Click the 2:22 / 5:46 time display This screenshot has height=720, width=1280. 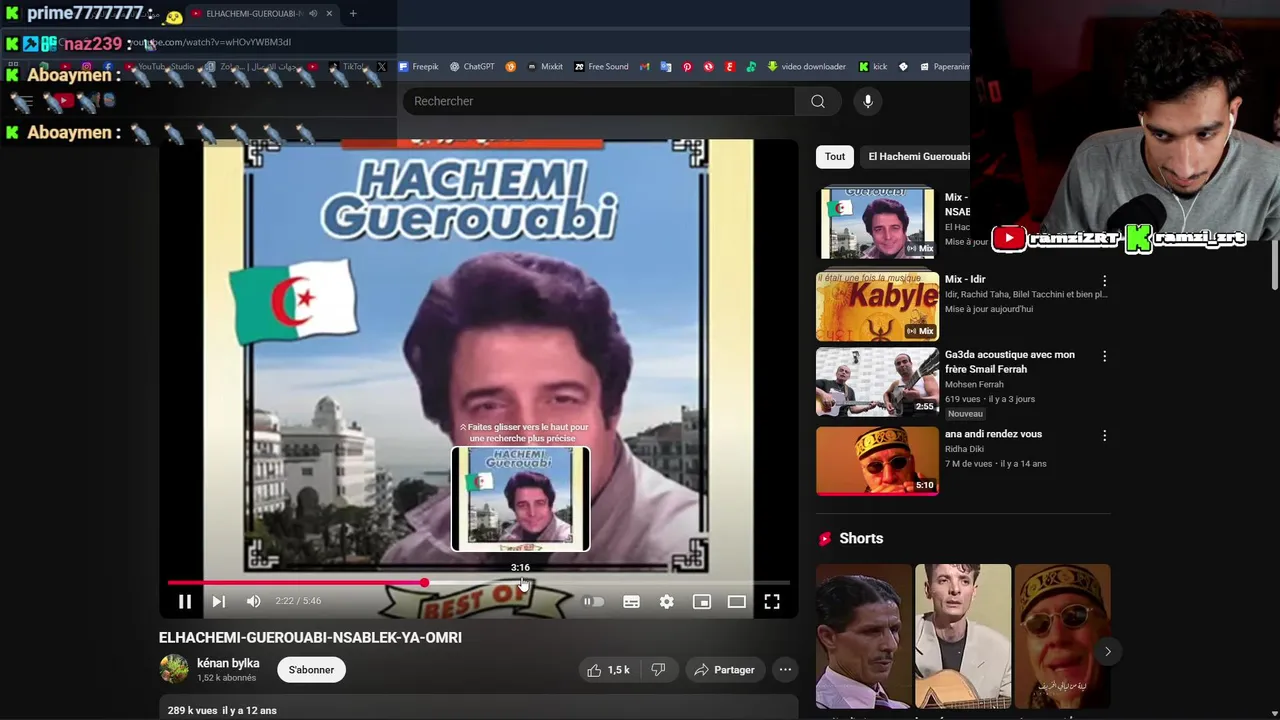tap(298, 601)
